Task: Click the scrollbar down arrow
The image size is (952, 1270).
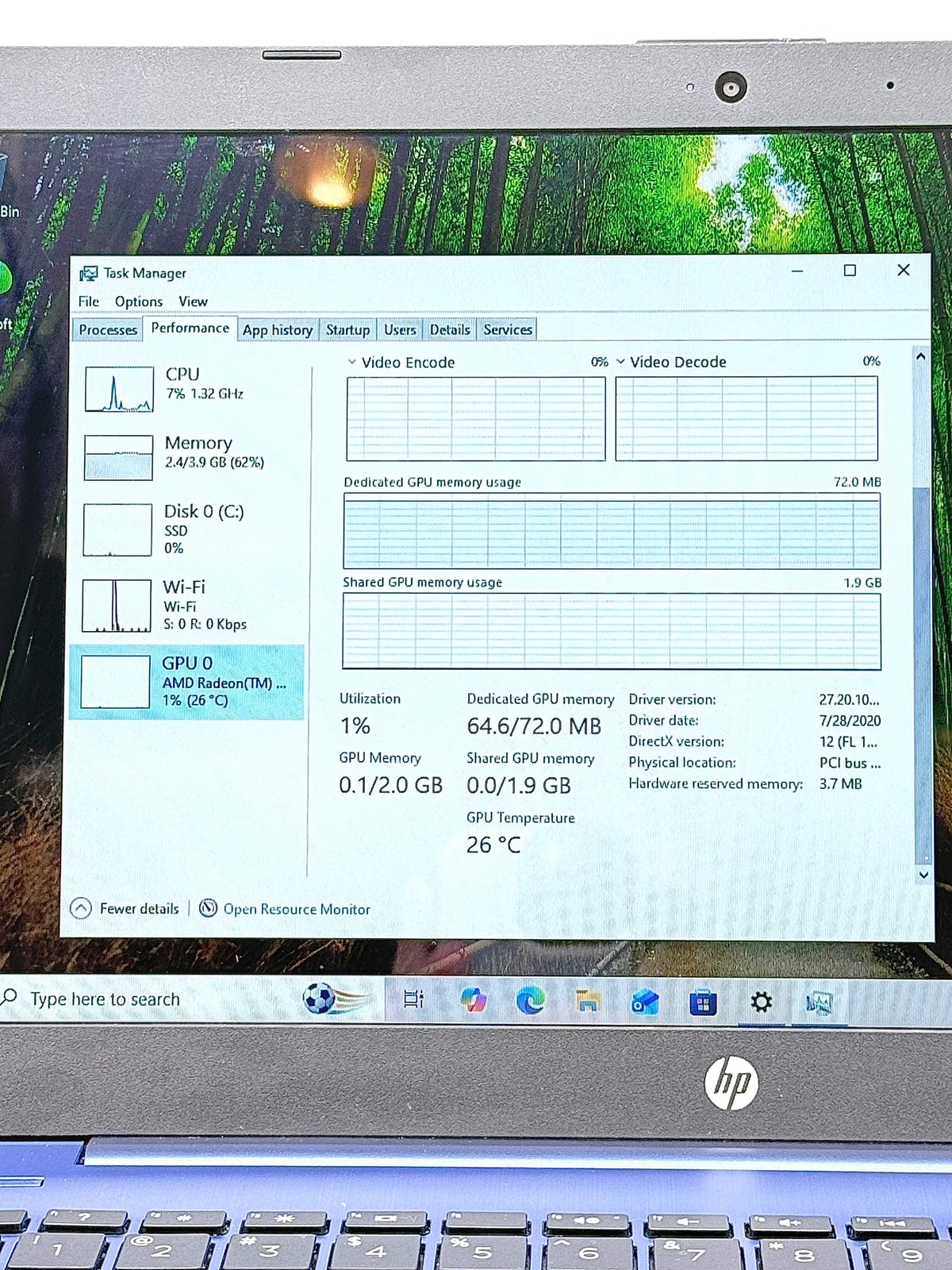Action: tap(923, 875)
